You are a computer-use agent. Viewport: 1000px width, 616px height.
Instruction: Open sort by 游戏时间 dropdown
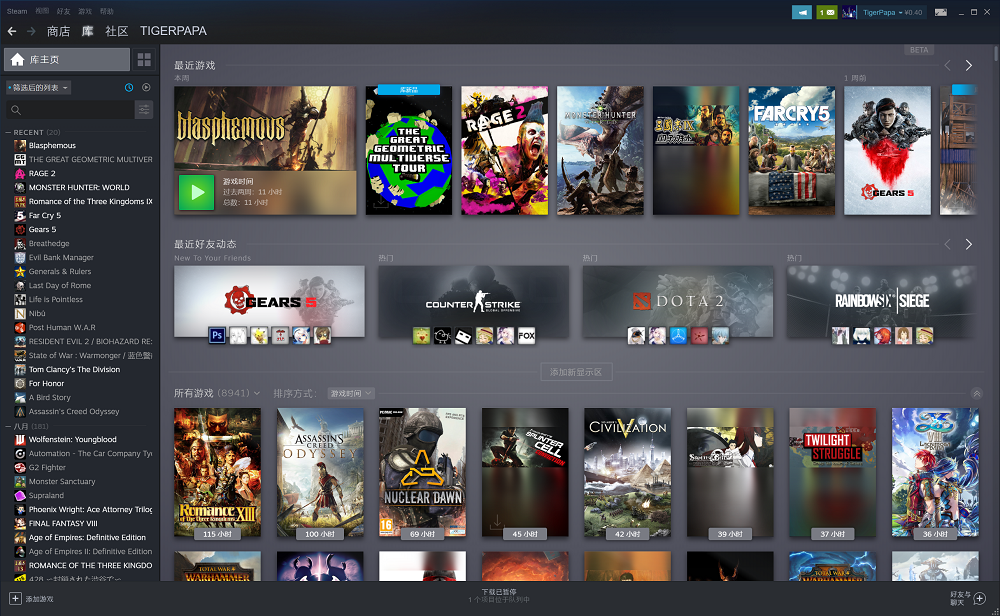pyautogui.click(x=351, y=393)
